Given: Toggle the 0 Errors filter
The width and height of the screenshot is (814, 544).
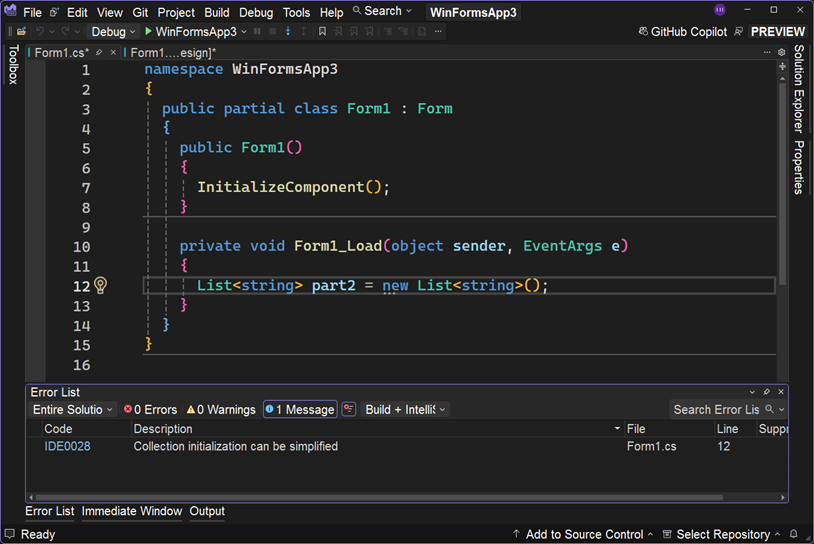Looking at the screenshot, I should pyautogui.click(x=151, y=410).
